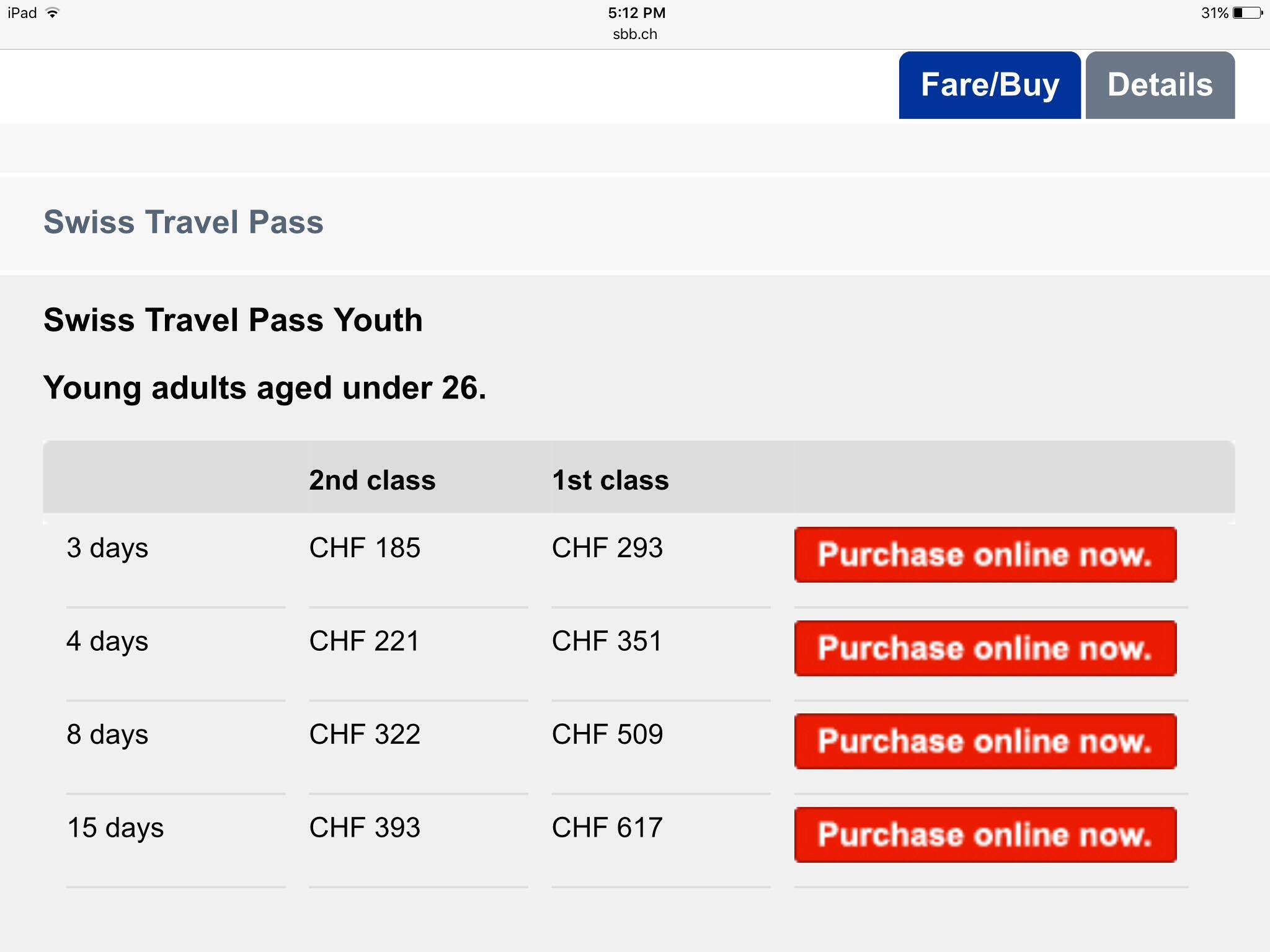This screenshot has height=952, width=1270.
Task: Select the 1st class column header
Action: (x=610, y=480)
